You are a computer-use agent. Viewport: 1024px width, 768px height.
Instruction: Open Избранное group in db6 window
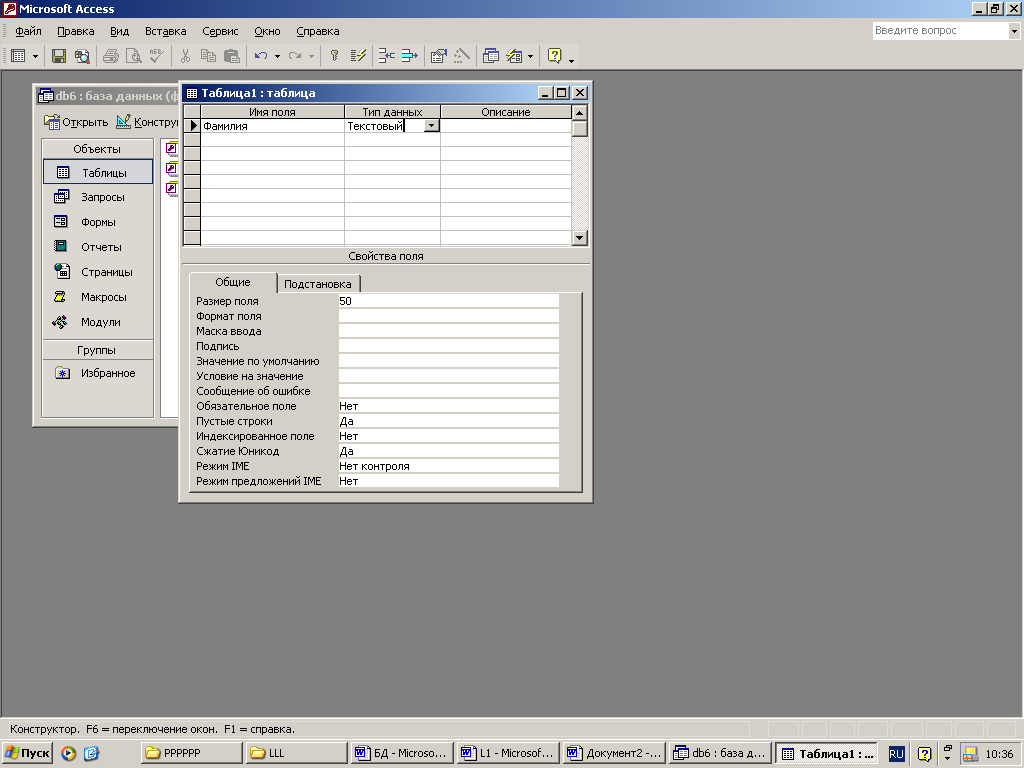point(98,373)
